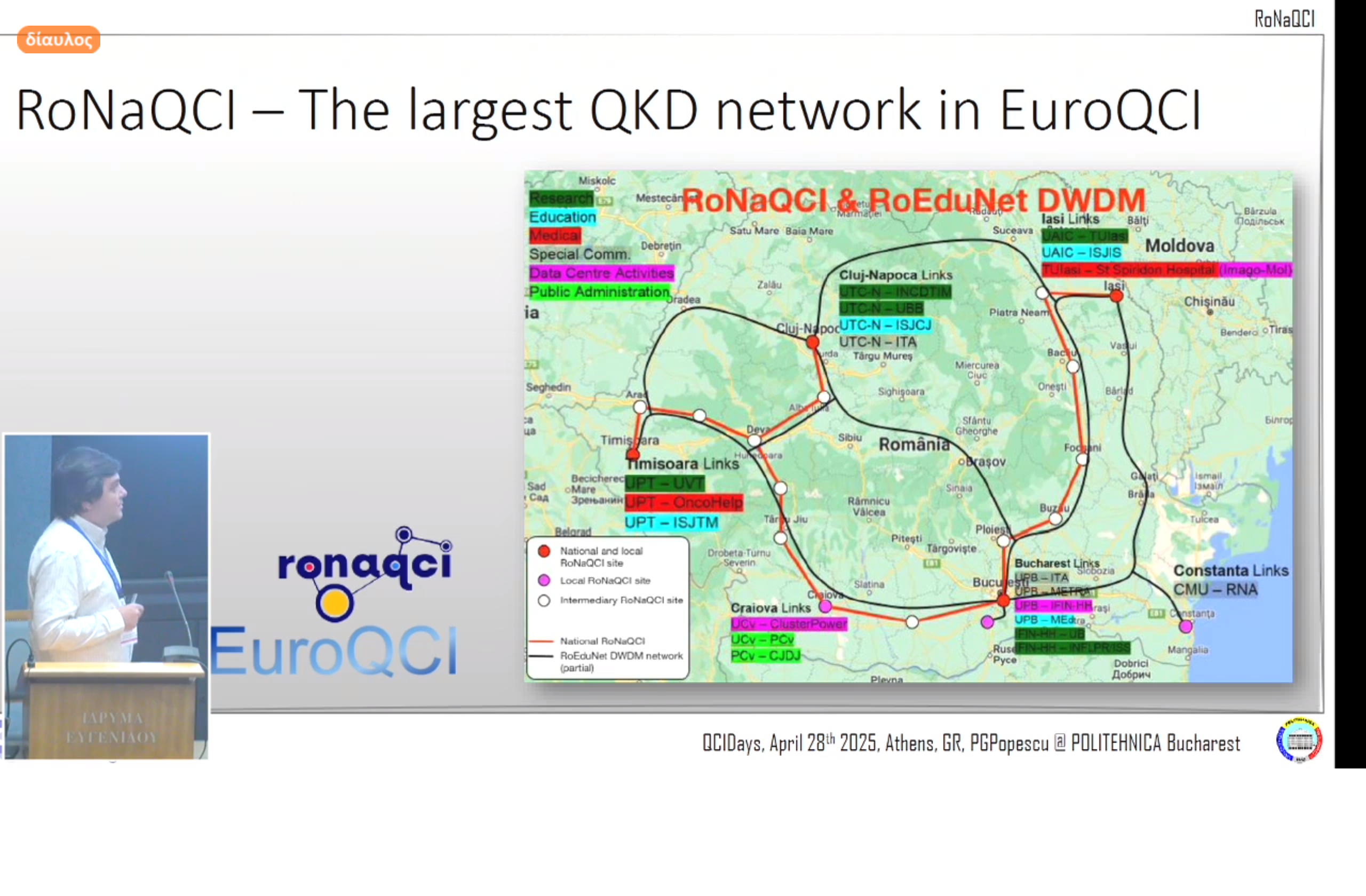The width and height of the screenshot is (1366, 896).
Task: Click the 'Brașov' city label on map
Action: pyautogui.click(x=986, y=462)
